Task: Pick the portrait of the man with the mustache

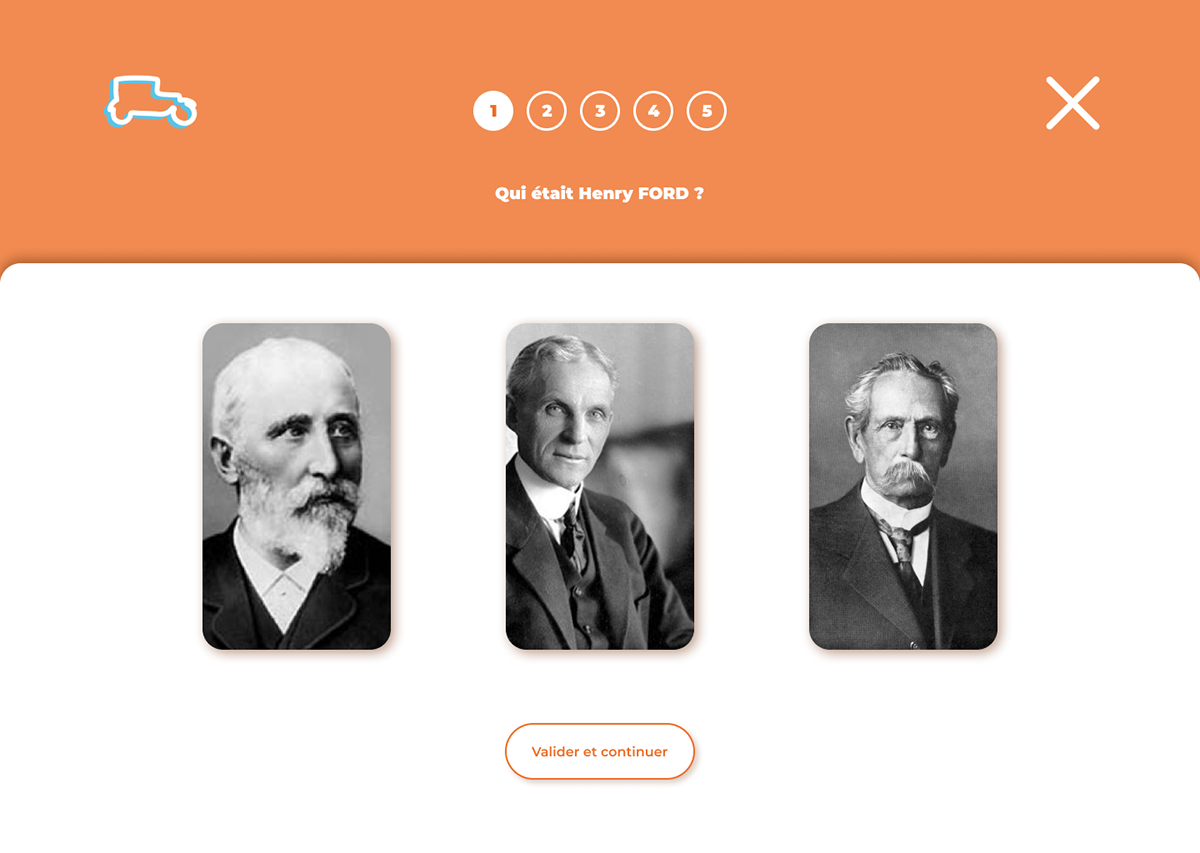Action: point(903,486)
